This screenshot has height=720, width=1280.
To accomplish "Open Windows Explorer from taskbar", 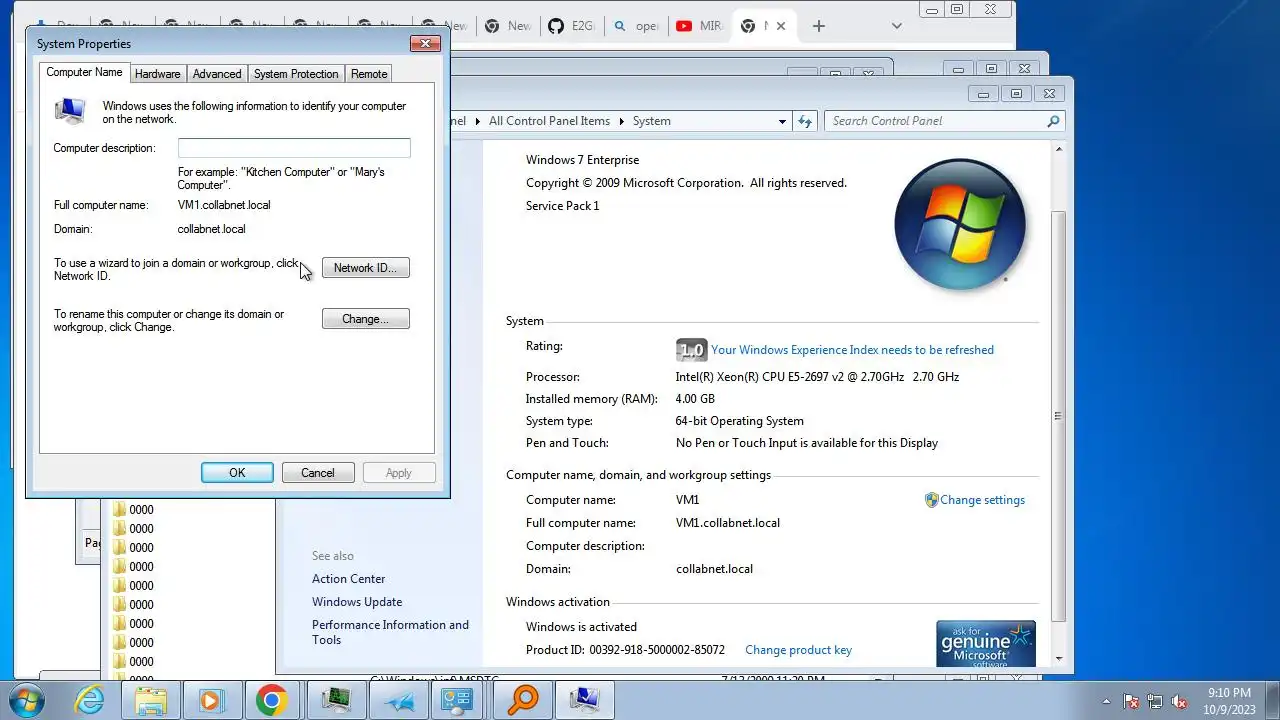I will pyautogui.click(x=151, y=700).
